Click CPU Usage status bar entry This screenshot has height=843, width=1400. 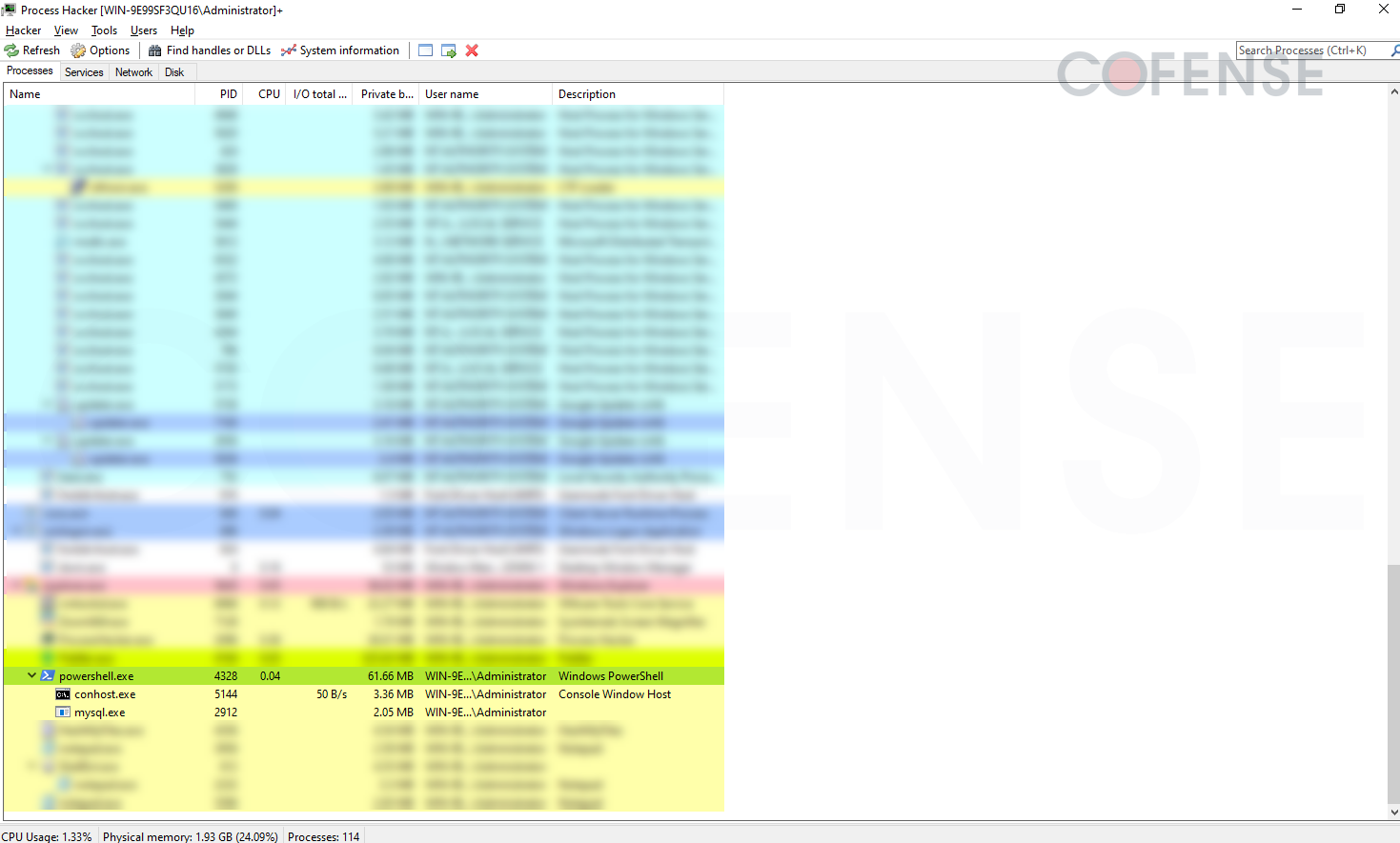pyautogui.click(x=47, y=836)
